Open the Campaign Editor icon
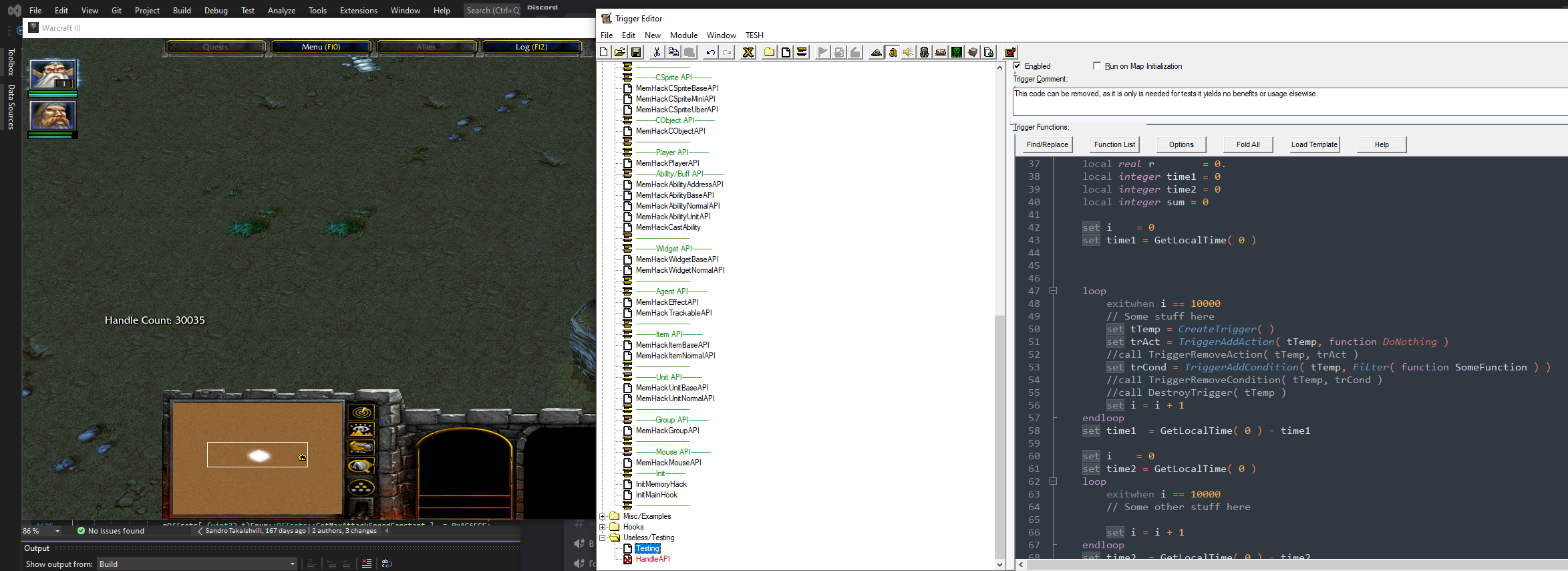 [941, 52]
